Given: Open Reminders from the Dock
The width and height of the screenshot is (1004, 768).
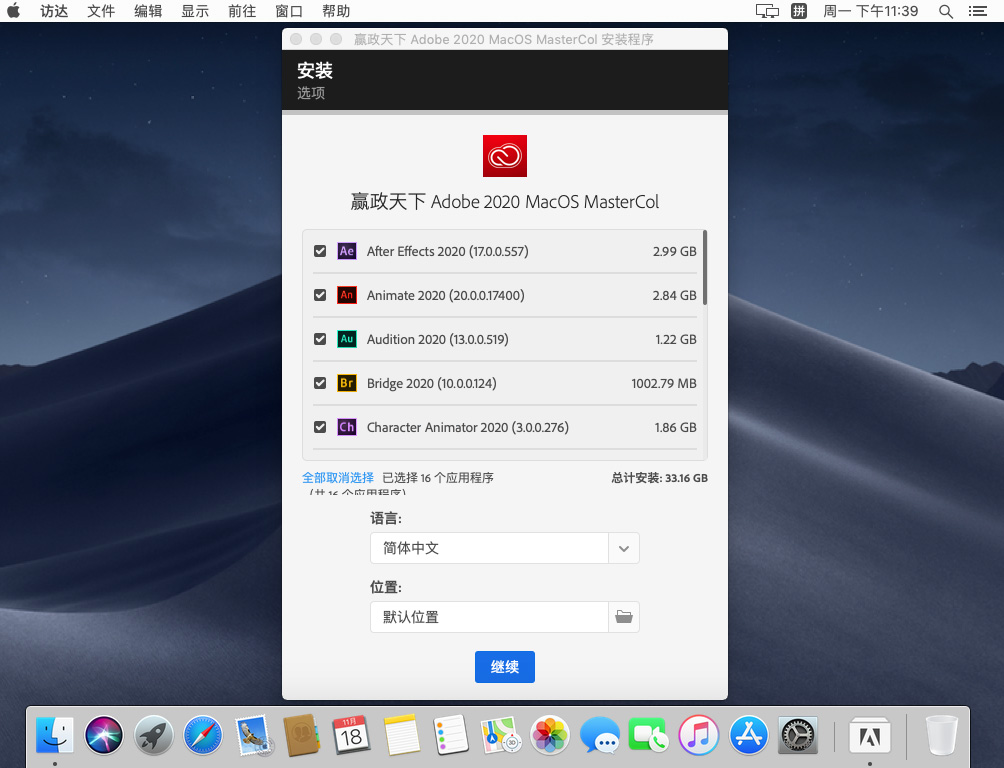Looking at the screenshot, I should (x=451, y=735).
